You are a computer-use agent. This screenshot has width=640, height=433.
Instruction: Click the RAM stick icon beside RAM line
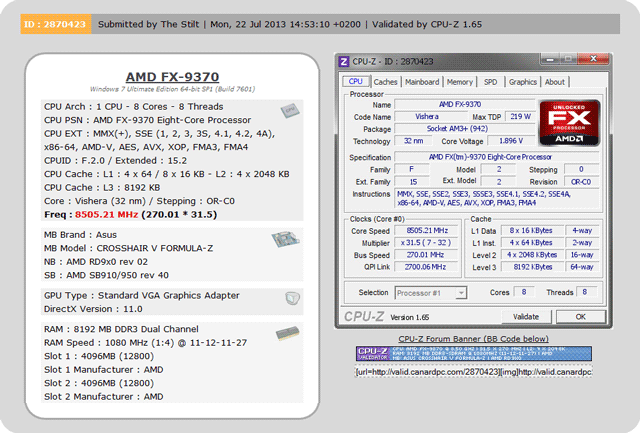click(x=287, y=333)
